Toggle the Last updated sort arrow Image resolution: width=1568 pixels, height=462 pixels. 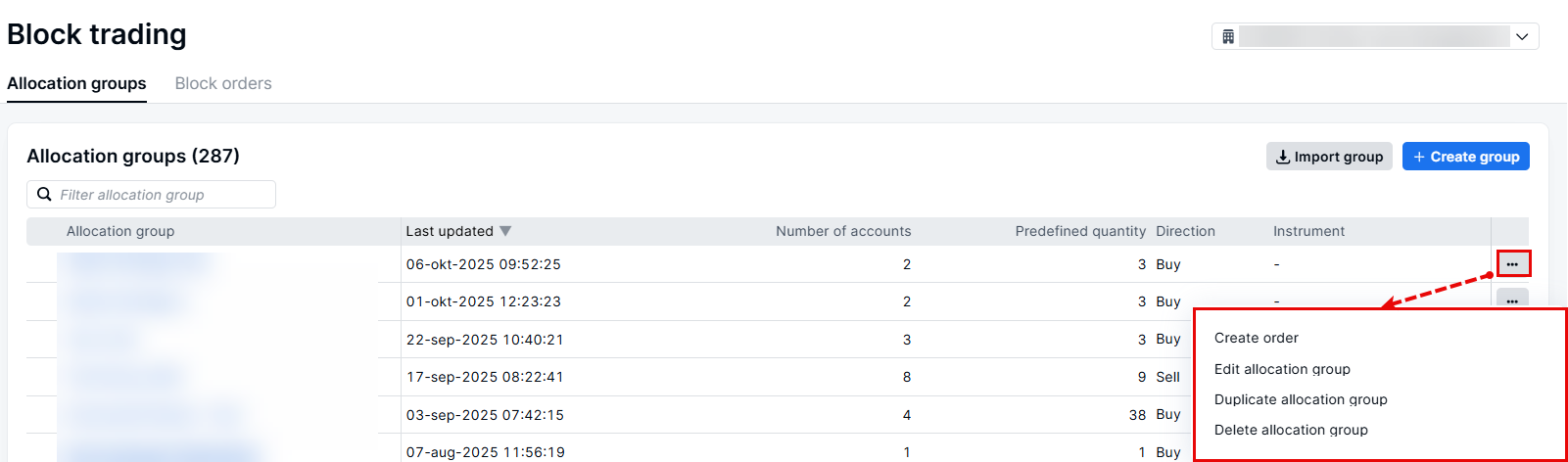pos(505,231)
